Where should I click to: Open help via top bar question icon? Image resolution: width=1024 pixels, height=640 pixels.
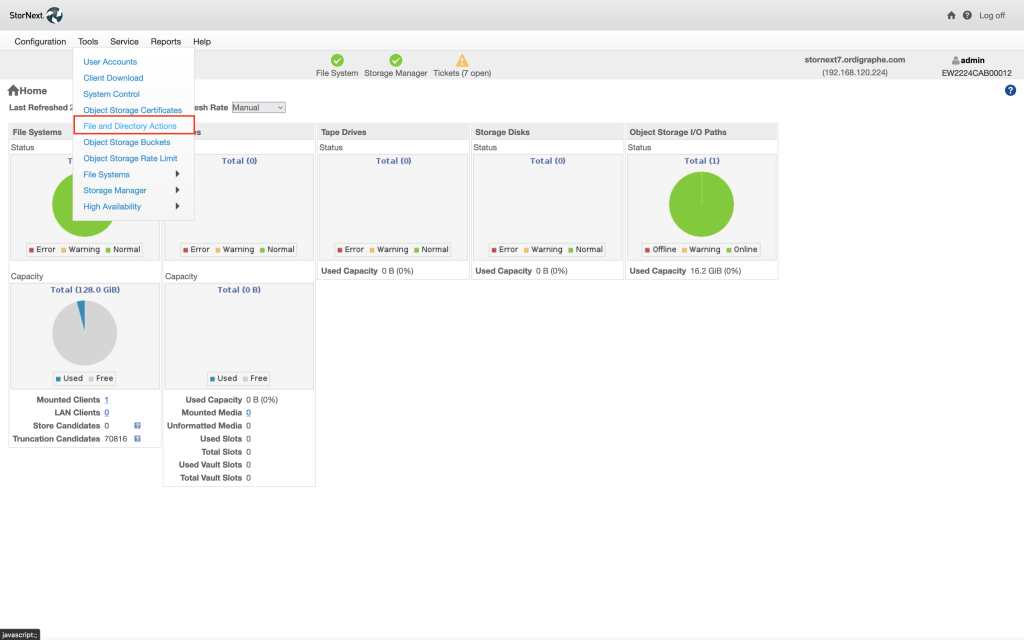[x=967, y=15]
